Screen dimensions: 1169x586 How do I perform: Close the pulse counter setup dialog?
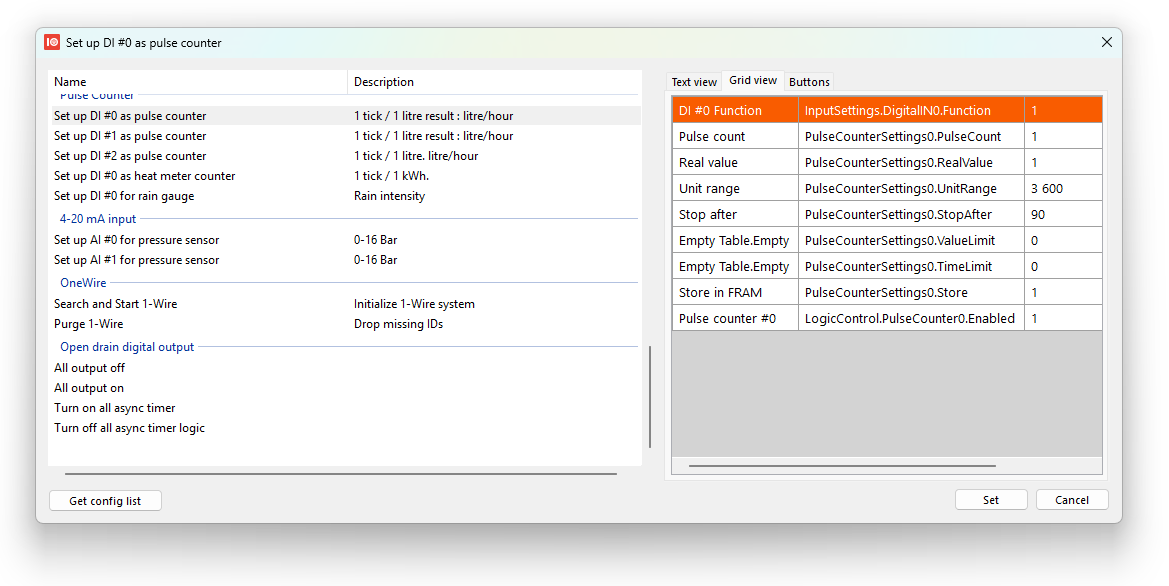tap(1106, 42)
